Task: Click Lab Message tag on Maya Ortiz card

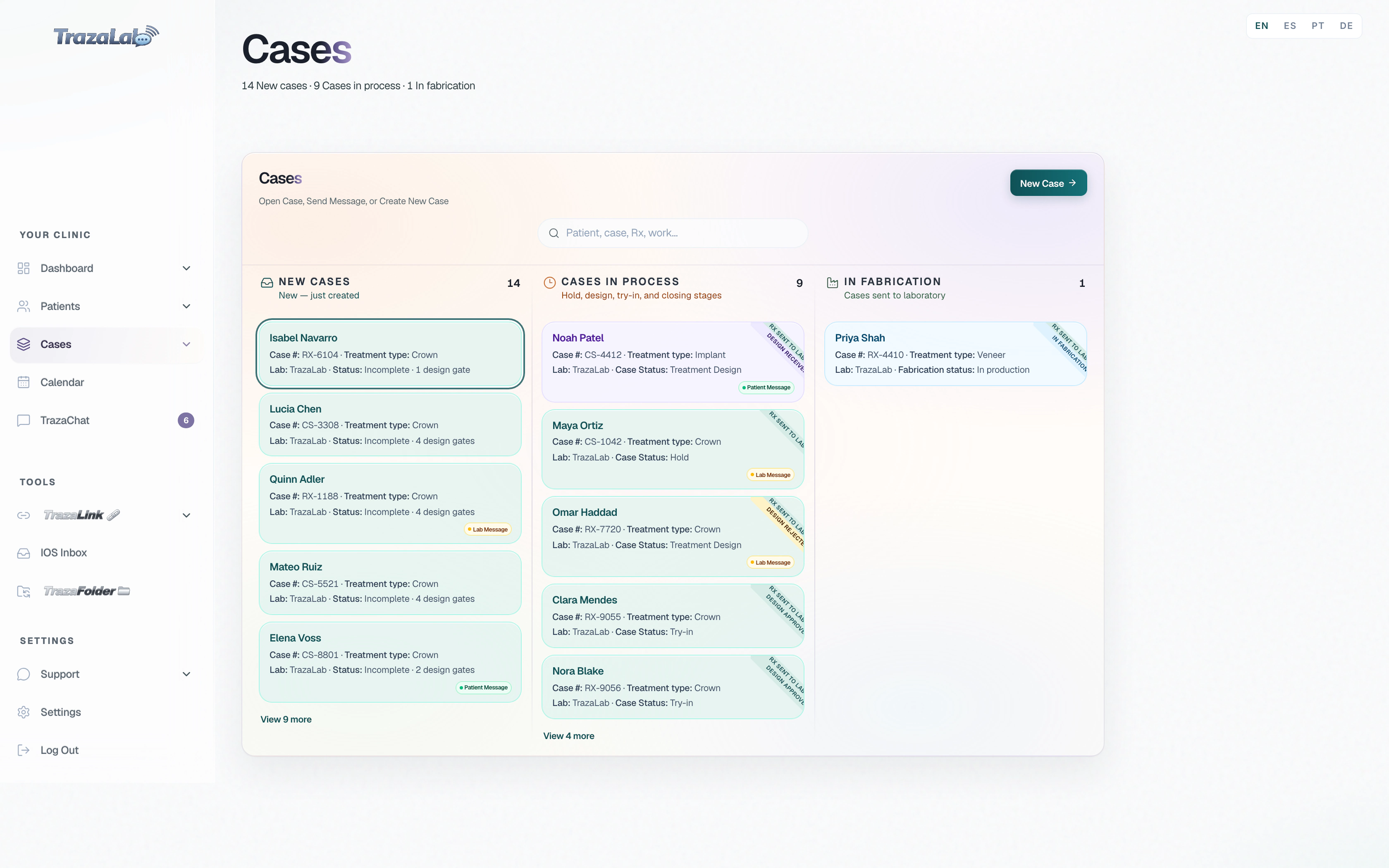Action: click(x=770, y=475)
